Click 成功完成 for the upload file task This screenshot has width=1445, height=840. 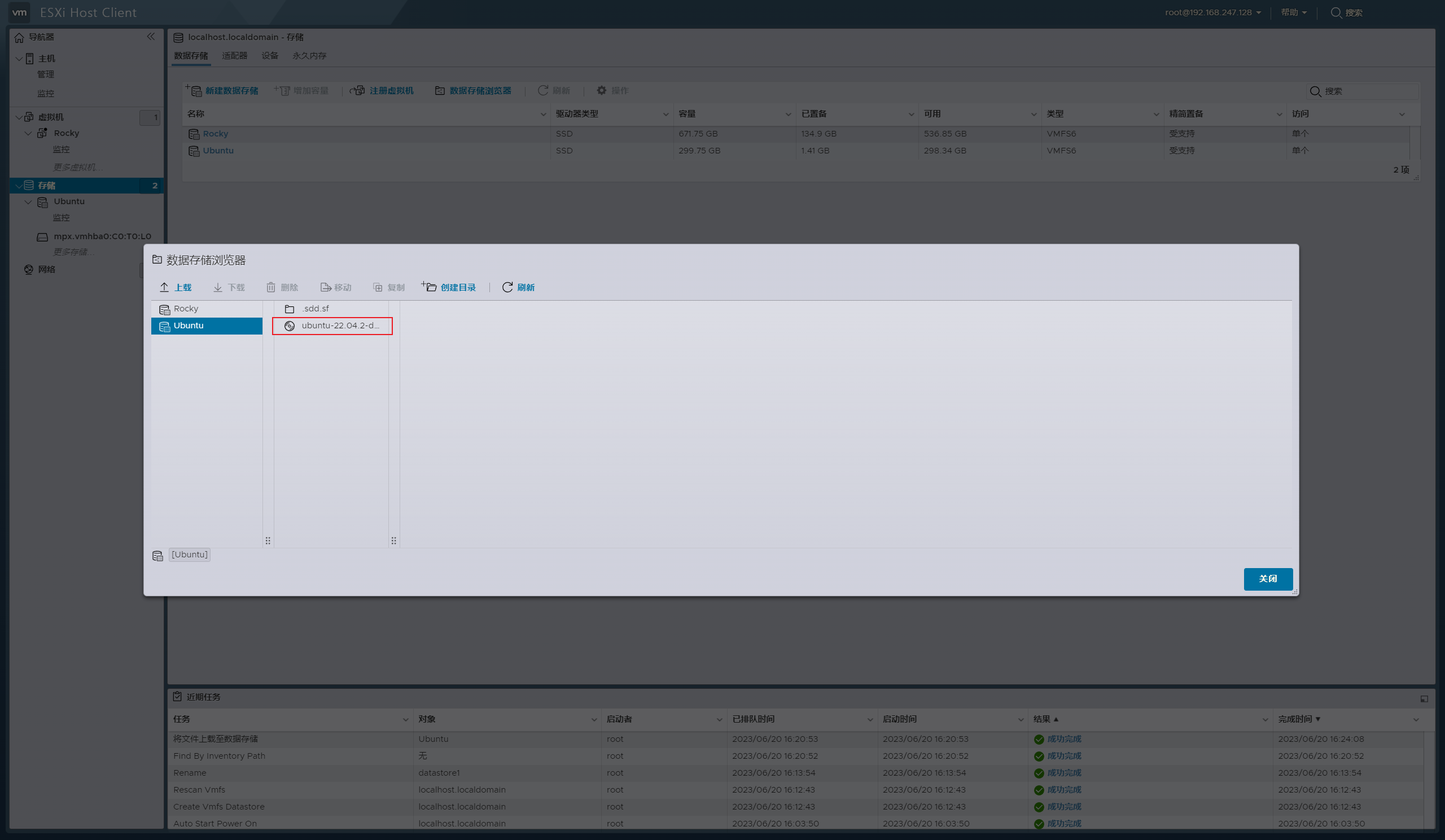[1064, 739]
